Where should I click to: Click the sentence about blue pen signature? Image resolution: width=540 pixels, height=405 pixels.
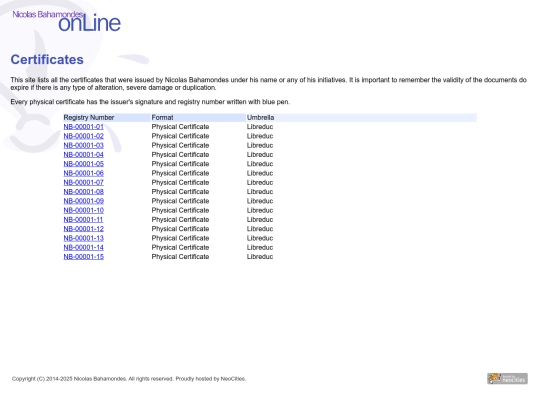tap(150, 102)
